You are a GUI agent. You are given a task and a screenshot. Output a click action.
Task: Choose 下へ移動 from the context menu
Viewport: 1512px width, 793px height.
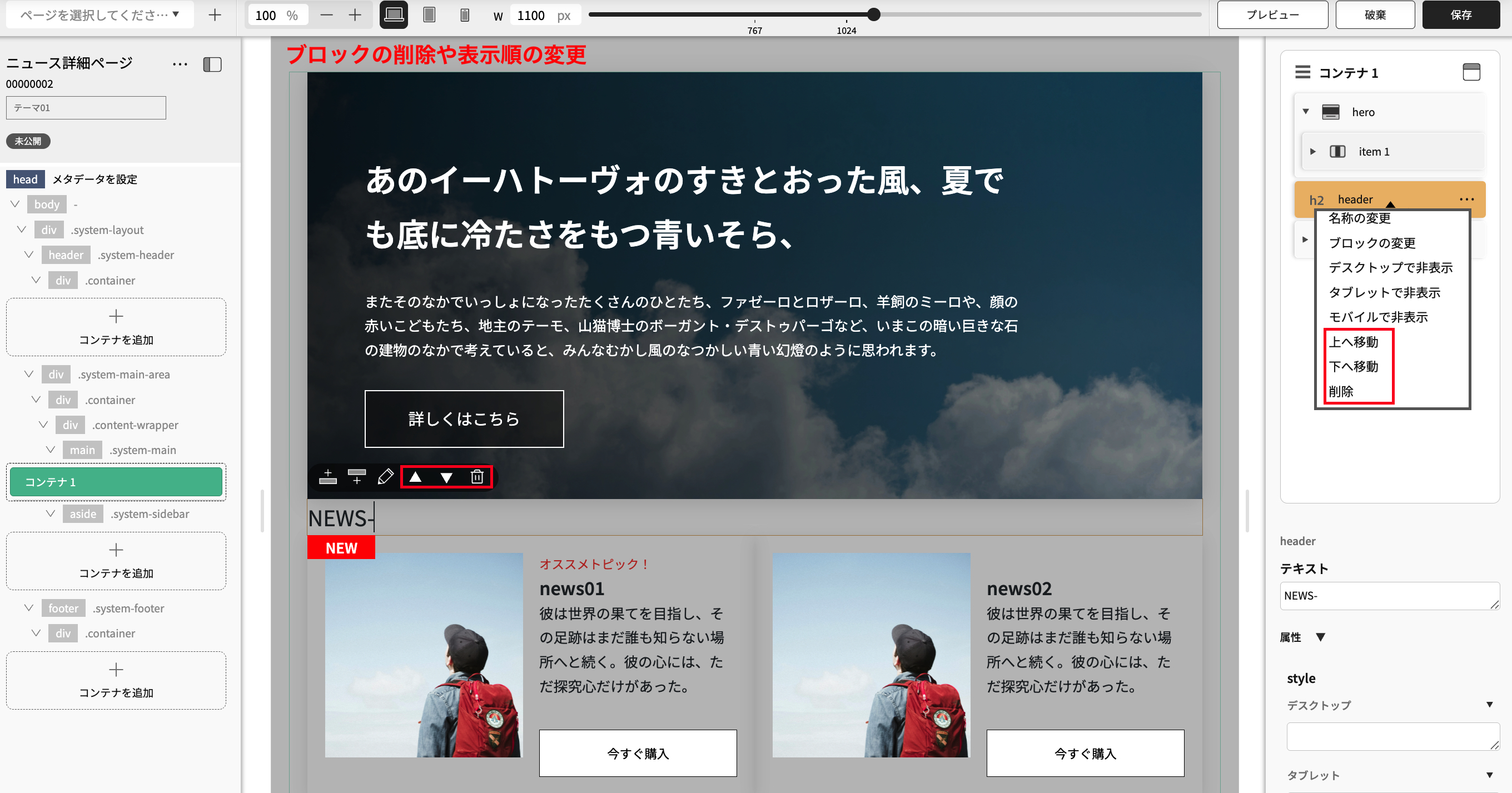(x=1354, y=366)
